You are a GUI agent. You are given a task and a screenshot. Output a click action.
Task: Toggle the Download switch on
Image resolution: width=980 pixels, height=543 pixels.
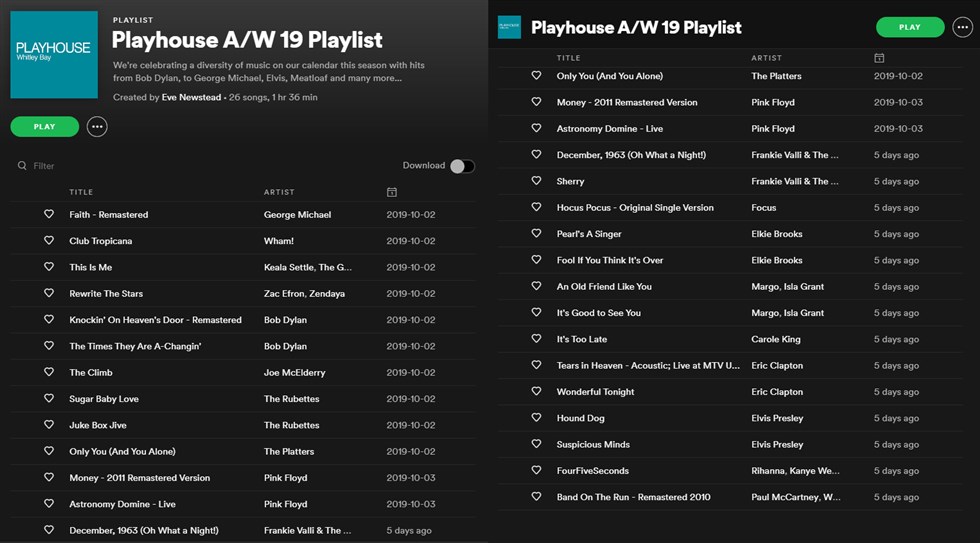click(462, 166)
